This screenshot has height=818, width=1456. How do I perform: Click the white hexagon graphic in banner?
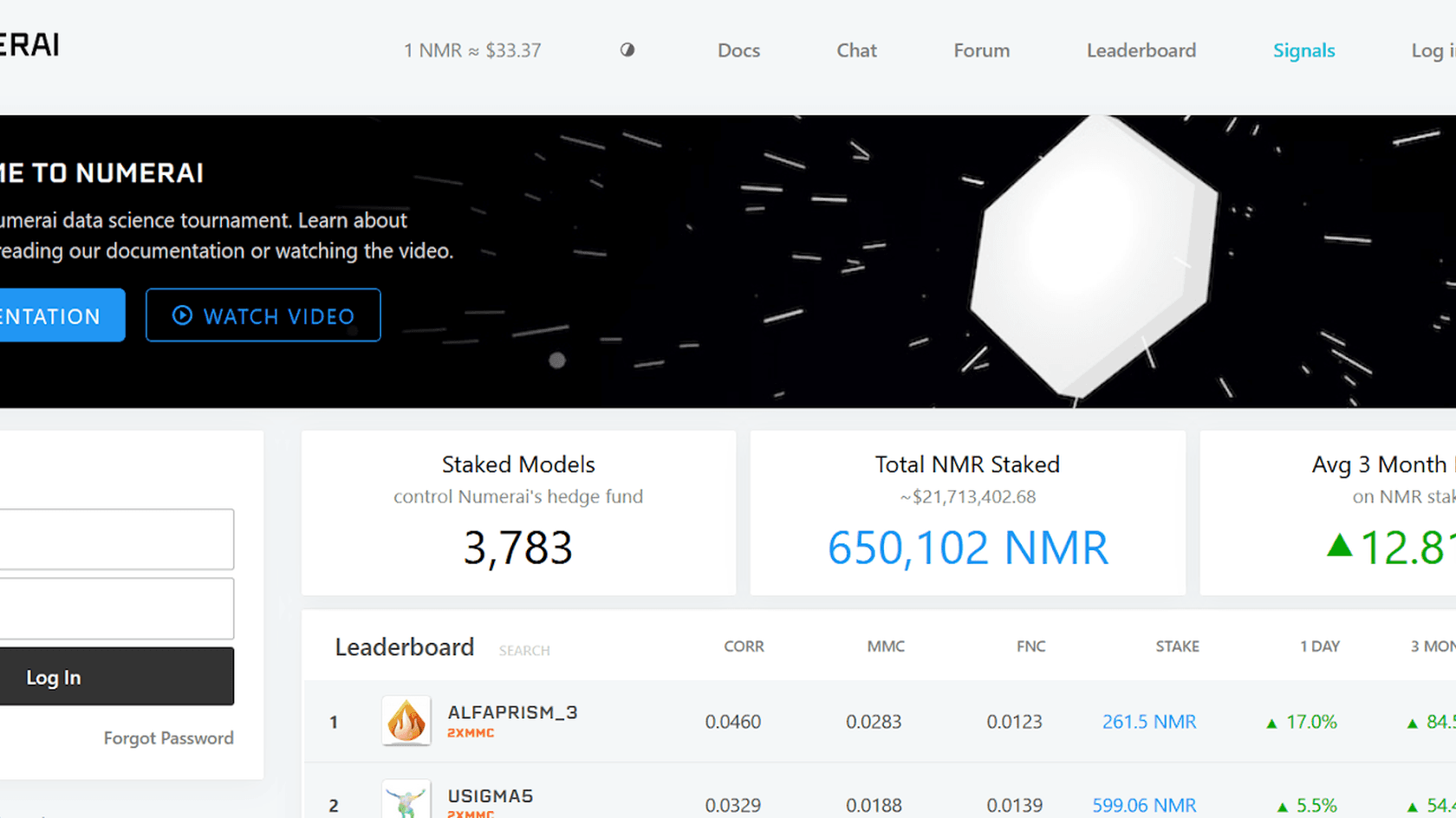pyautogui.click(x=1092, y=260)
